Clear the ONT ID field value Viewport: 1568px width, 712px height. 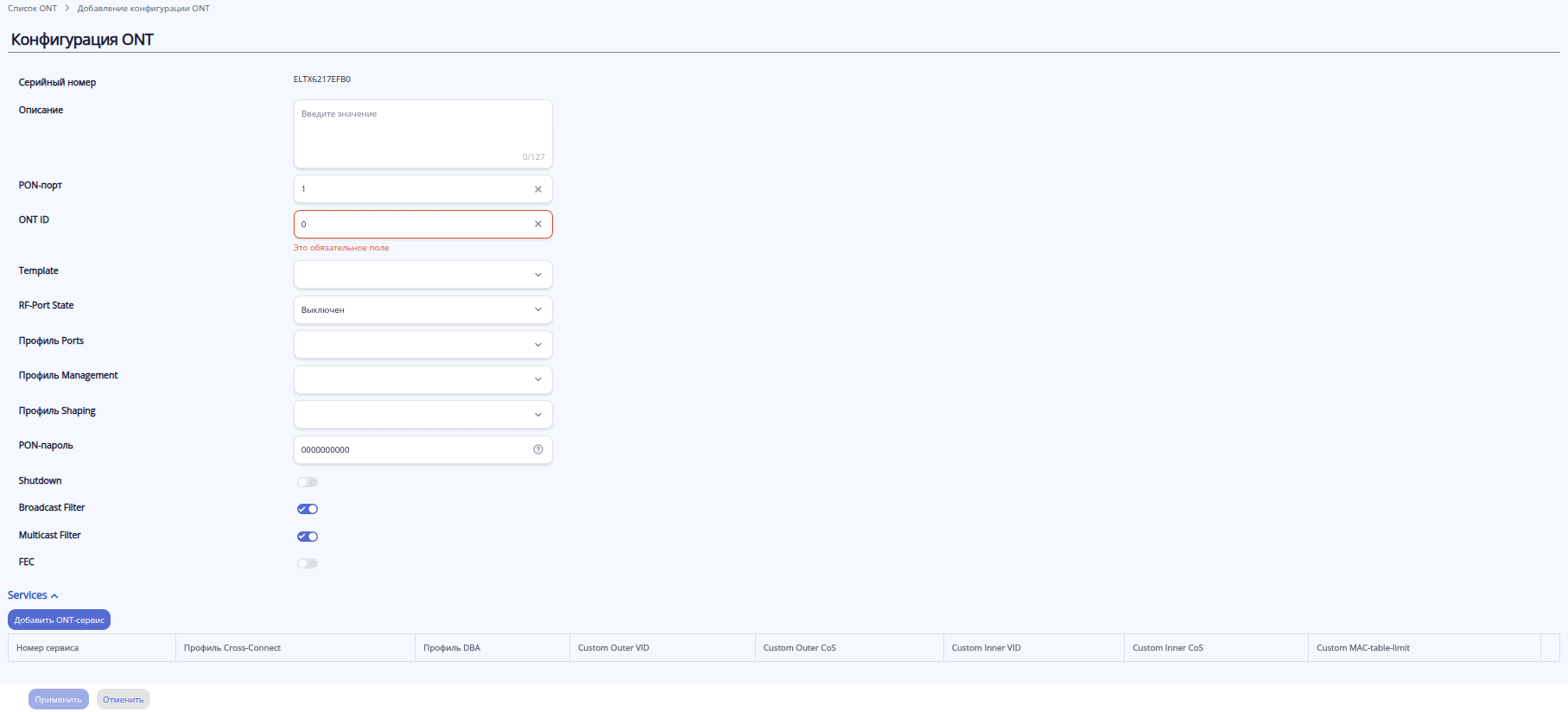click(538, 224)
